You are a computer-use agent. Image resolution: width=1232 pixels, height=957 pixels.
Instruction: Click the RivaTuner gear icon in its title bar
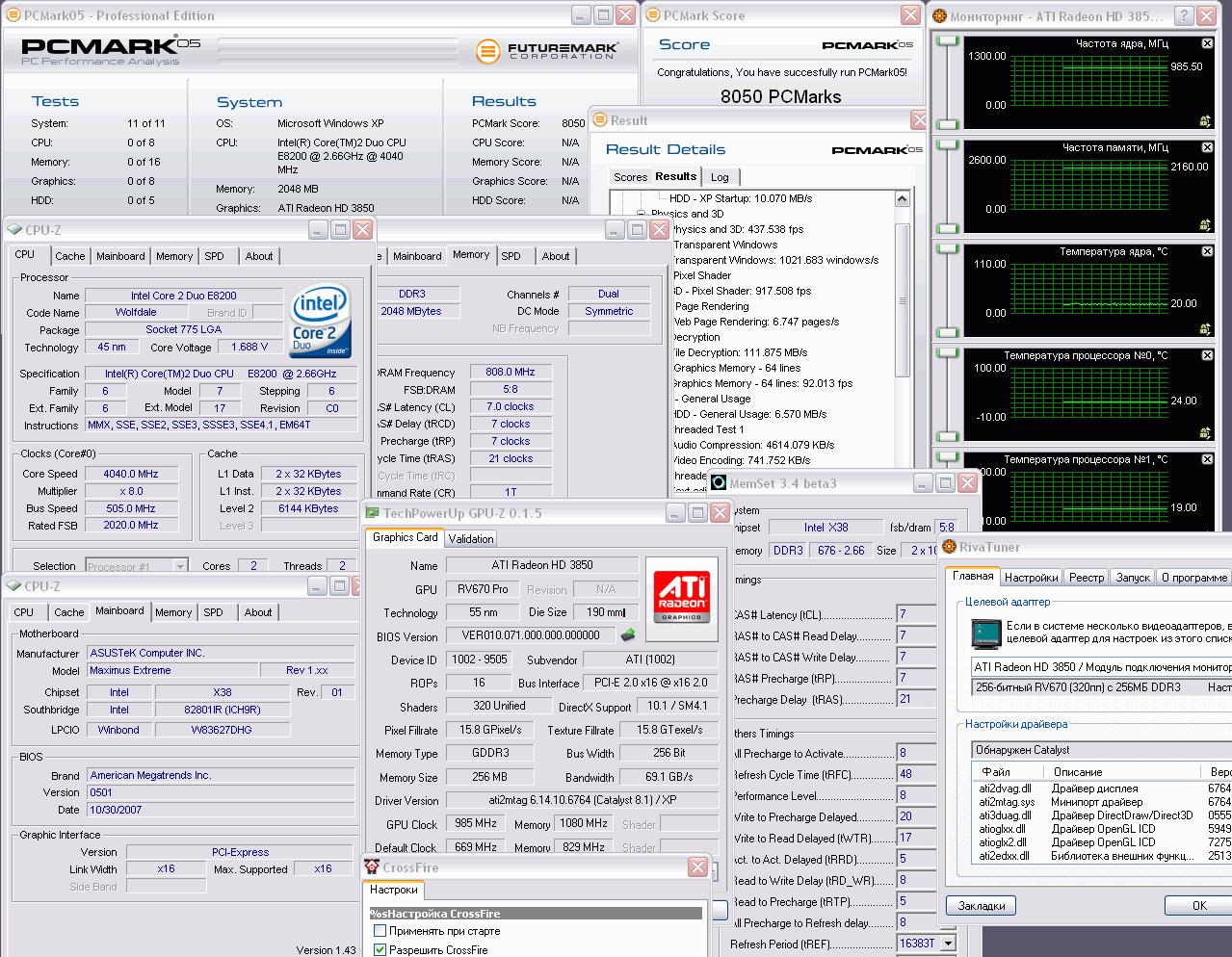948,547
